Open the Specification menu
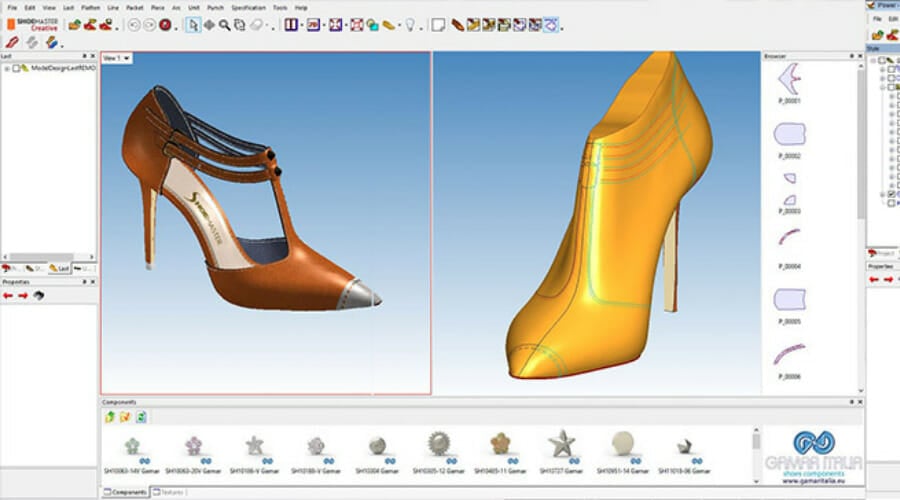 [249, 7]
